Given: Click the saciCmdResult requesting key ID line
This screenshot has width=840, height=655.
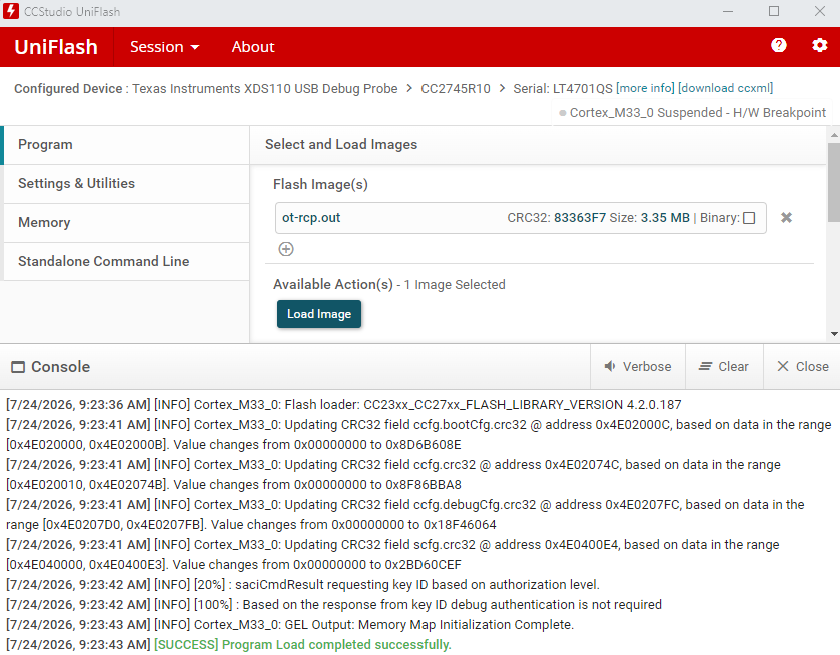Looking at the screenshot, I should (303, 585).
